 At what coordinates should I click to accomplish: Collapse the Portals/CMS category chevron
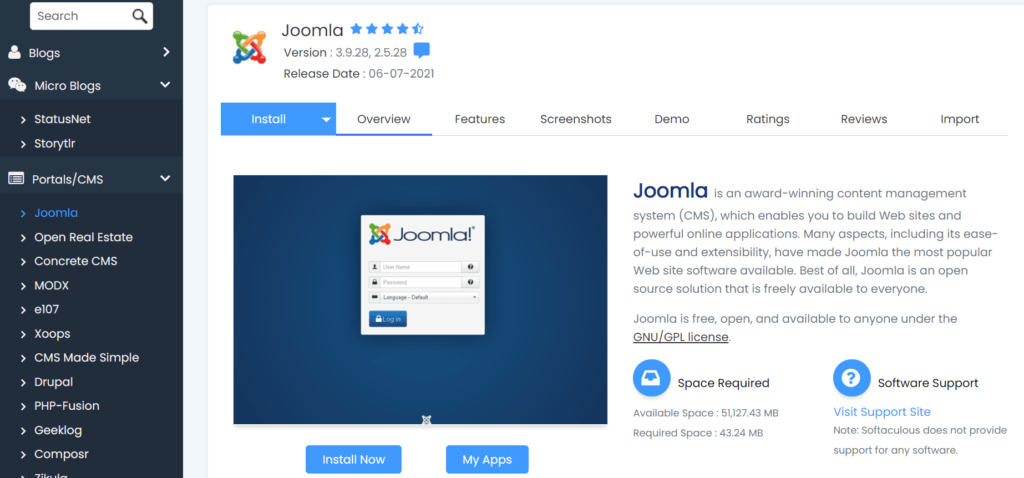pos(165,178)
